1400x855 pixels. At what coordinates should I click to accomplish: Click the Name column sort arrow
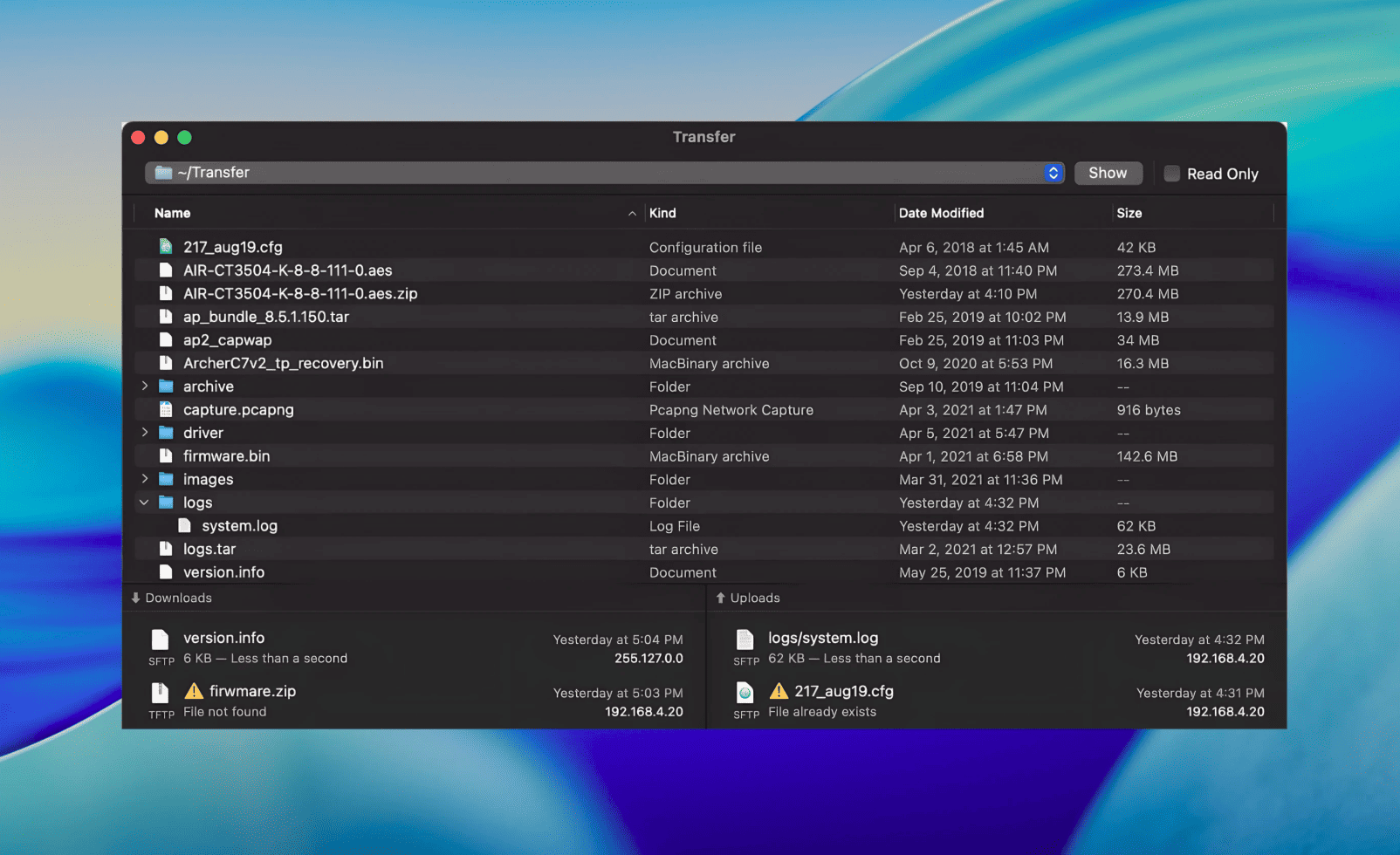pyautogui.click(x=632, y=213)
